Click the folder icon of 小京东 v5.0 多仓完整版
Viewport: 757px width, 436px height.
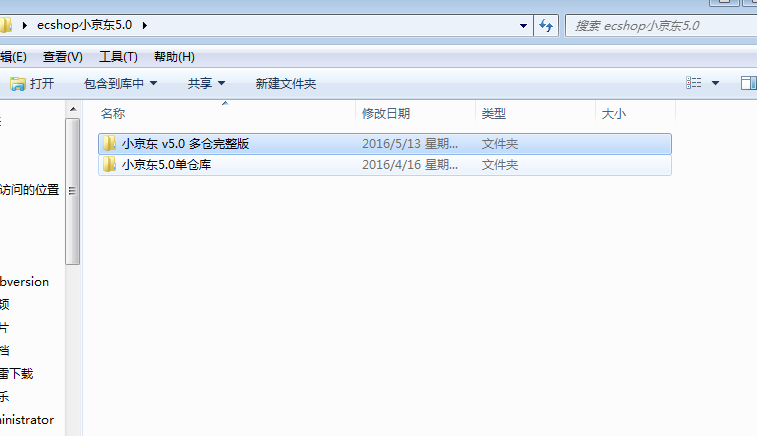pos(110,143)
